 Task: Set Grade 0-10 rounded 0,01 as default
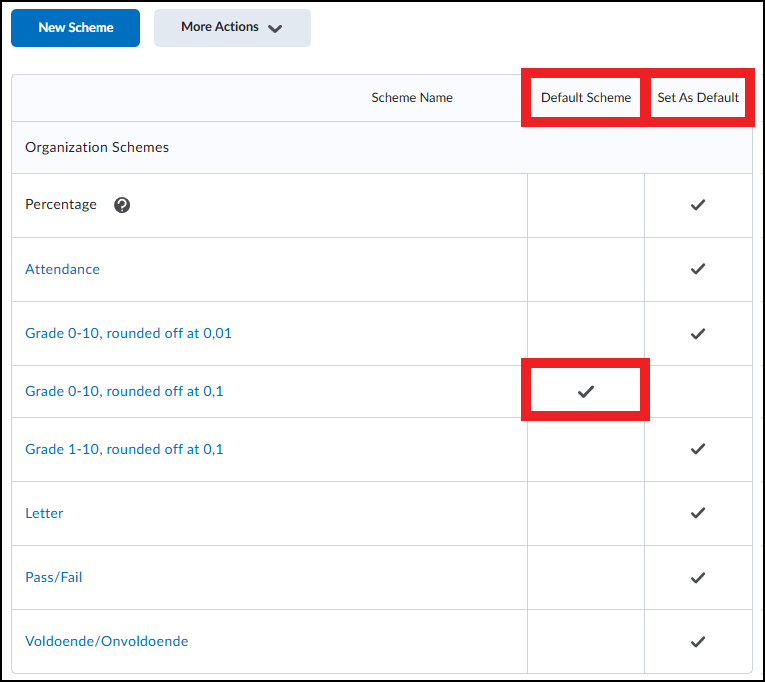pyautogui.click(x=698, y=333)
